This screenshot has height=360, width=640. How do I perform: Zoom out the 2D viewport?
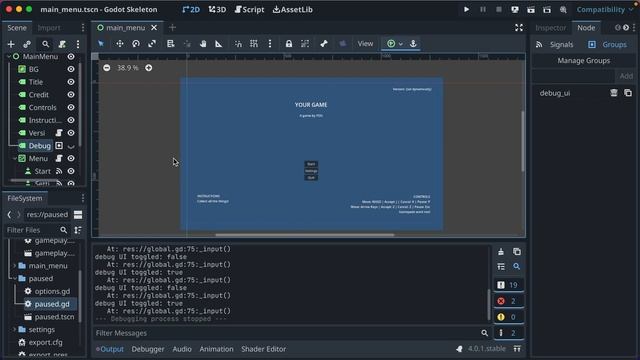107,68
